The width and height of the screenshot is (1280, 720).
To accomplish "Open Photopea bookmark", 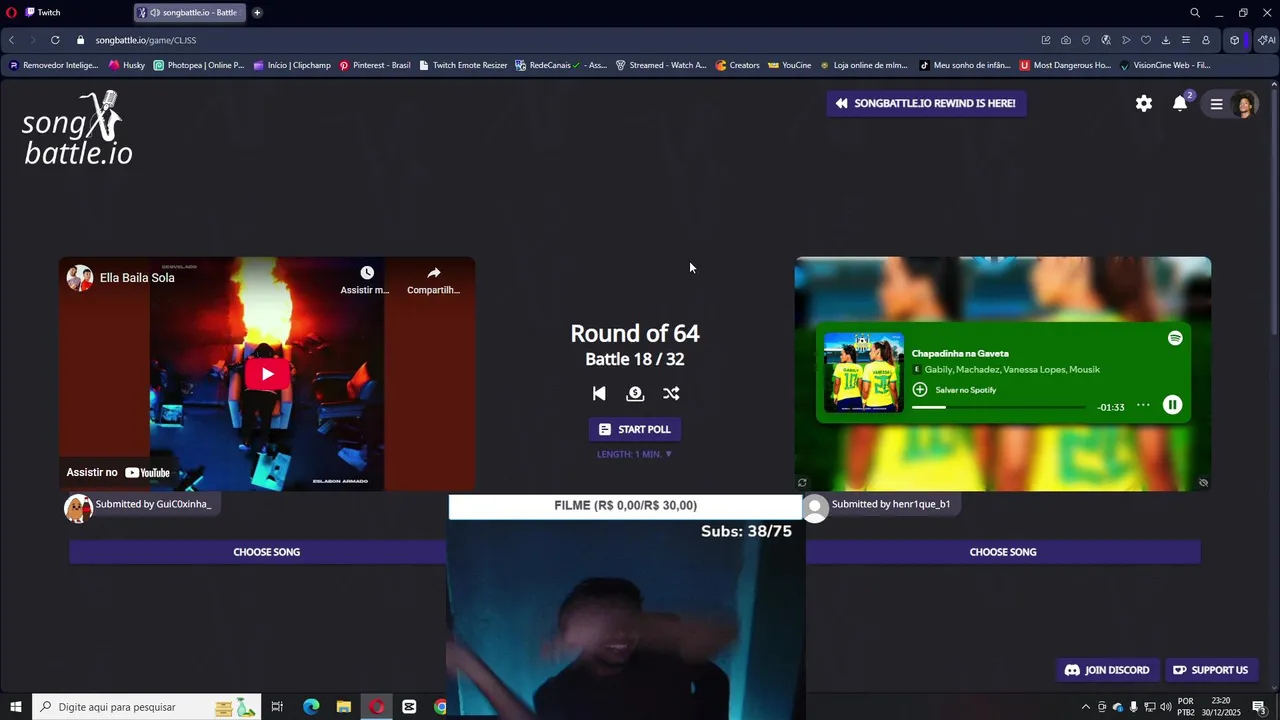I will [198, 65].
